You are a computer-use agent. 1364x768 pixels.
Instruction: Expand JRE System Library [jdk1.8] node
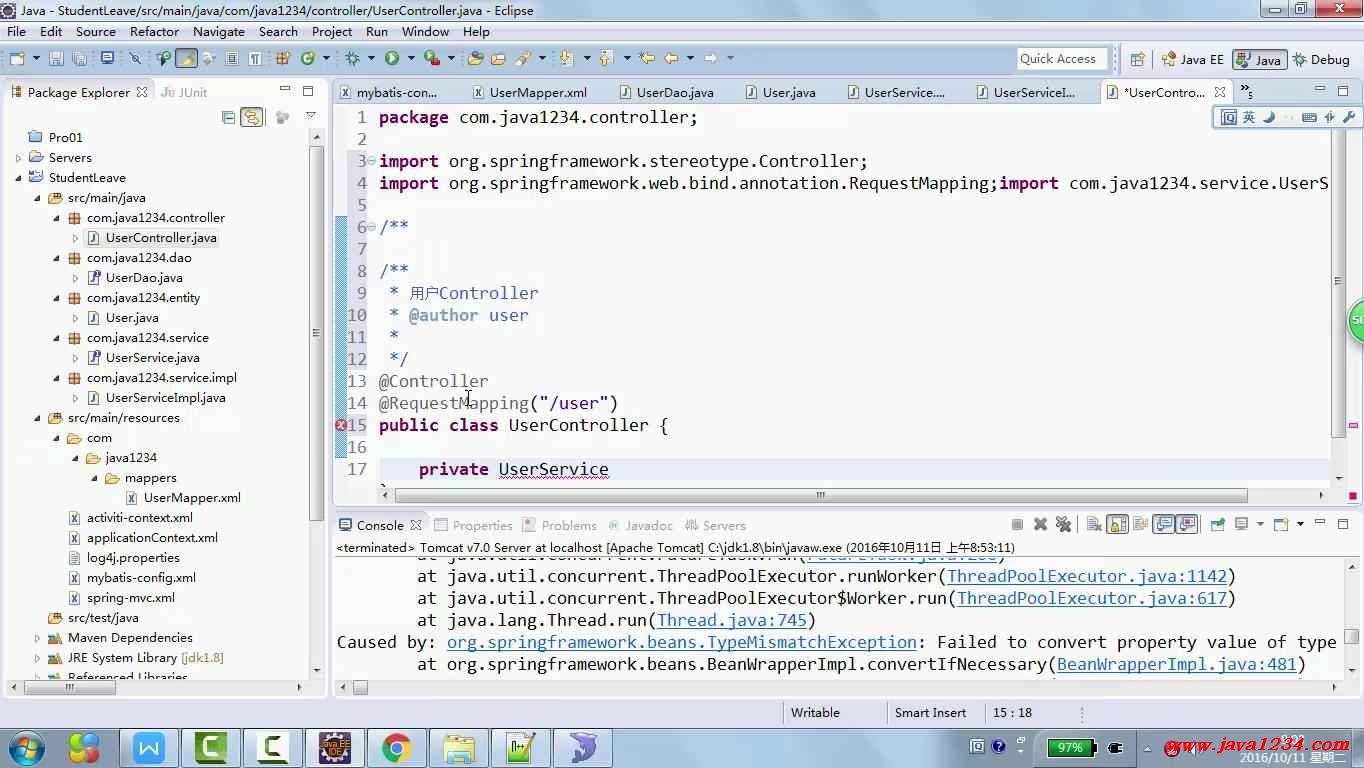coord(37,658)
